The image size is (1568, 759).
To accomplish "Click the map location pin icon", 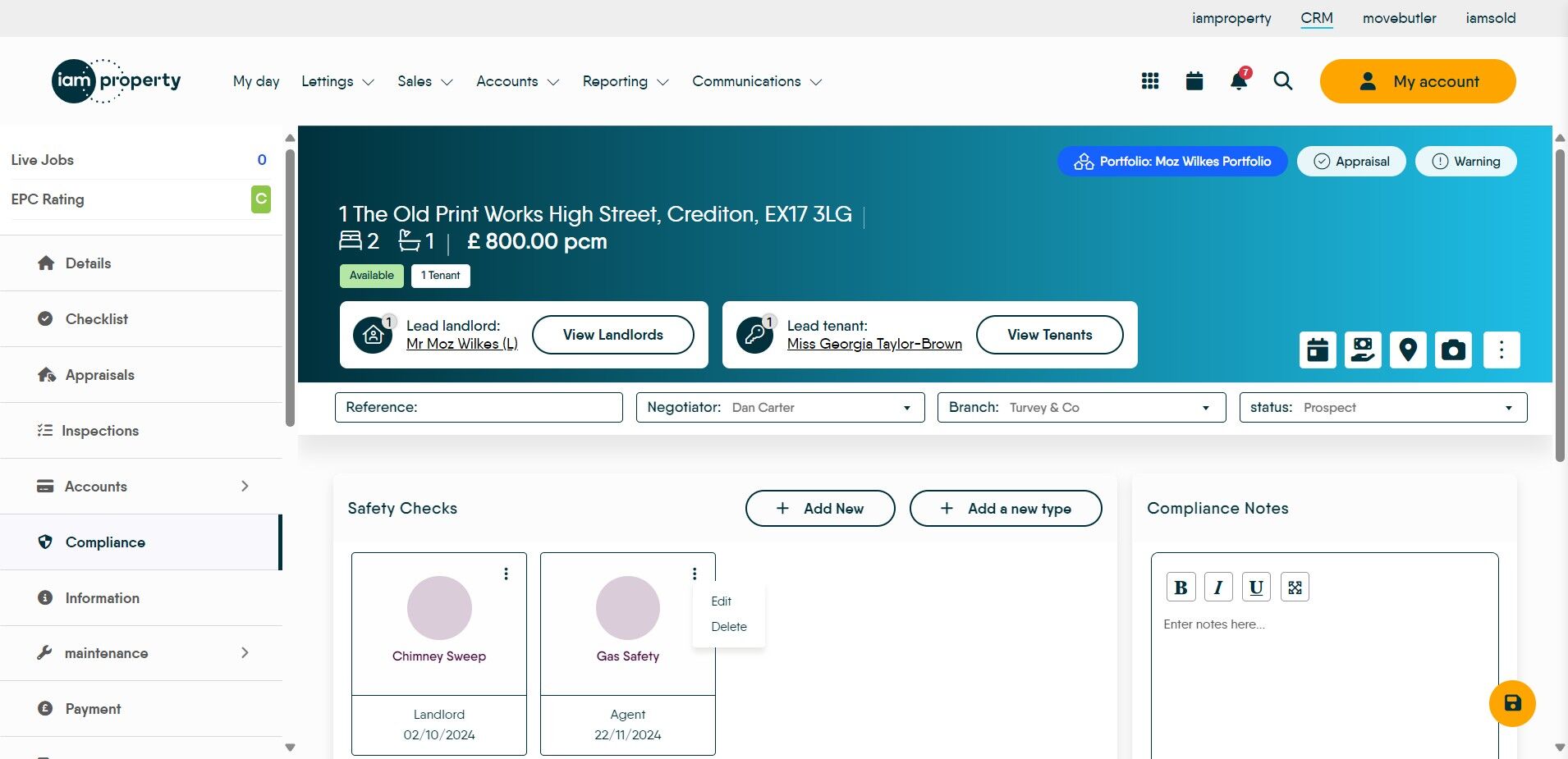I will click(1408, 350).
